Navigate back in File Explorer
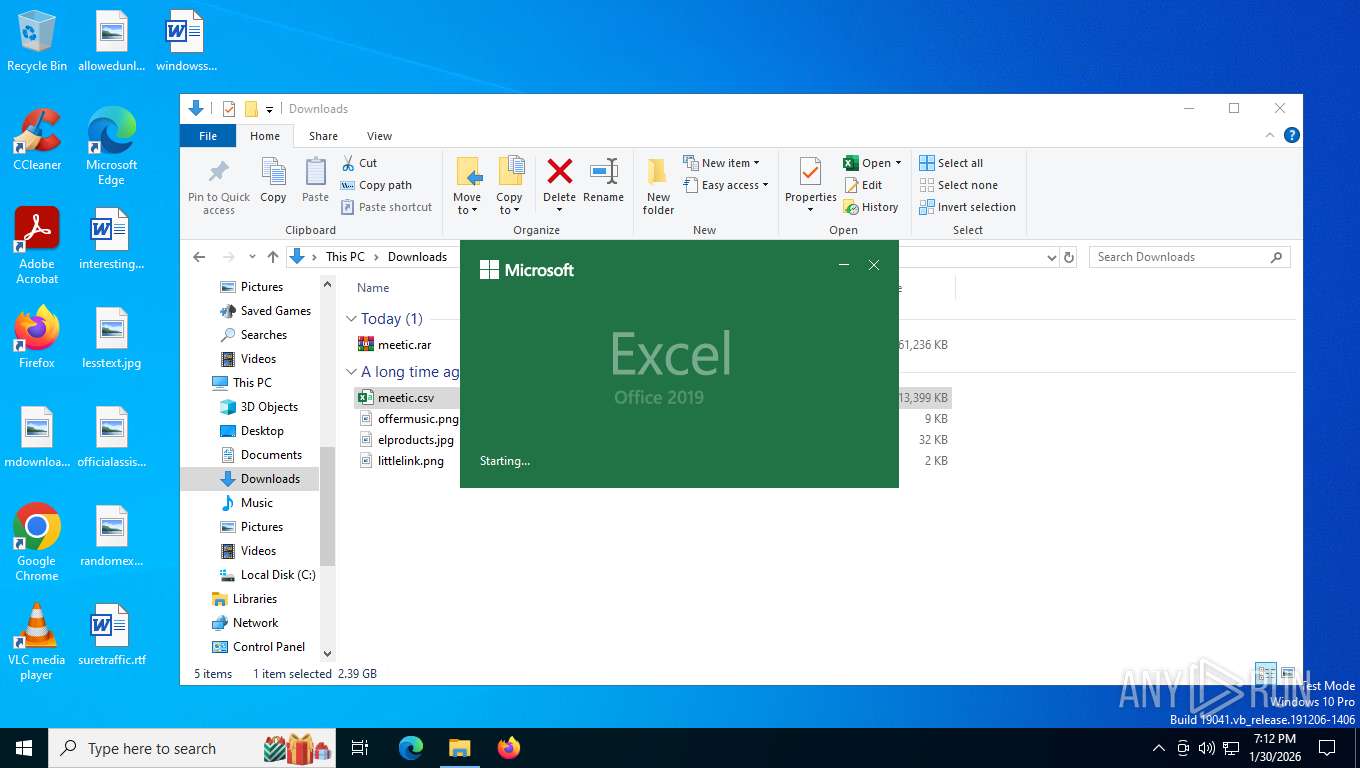The width and height of the screenshot is (1360, 768). [x=199, y=257]
